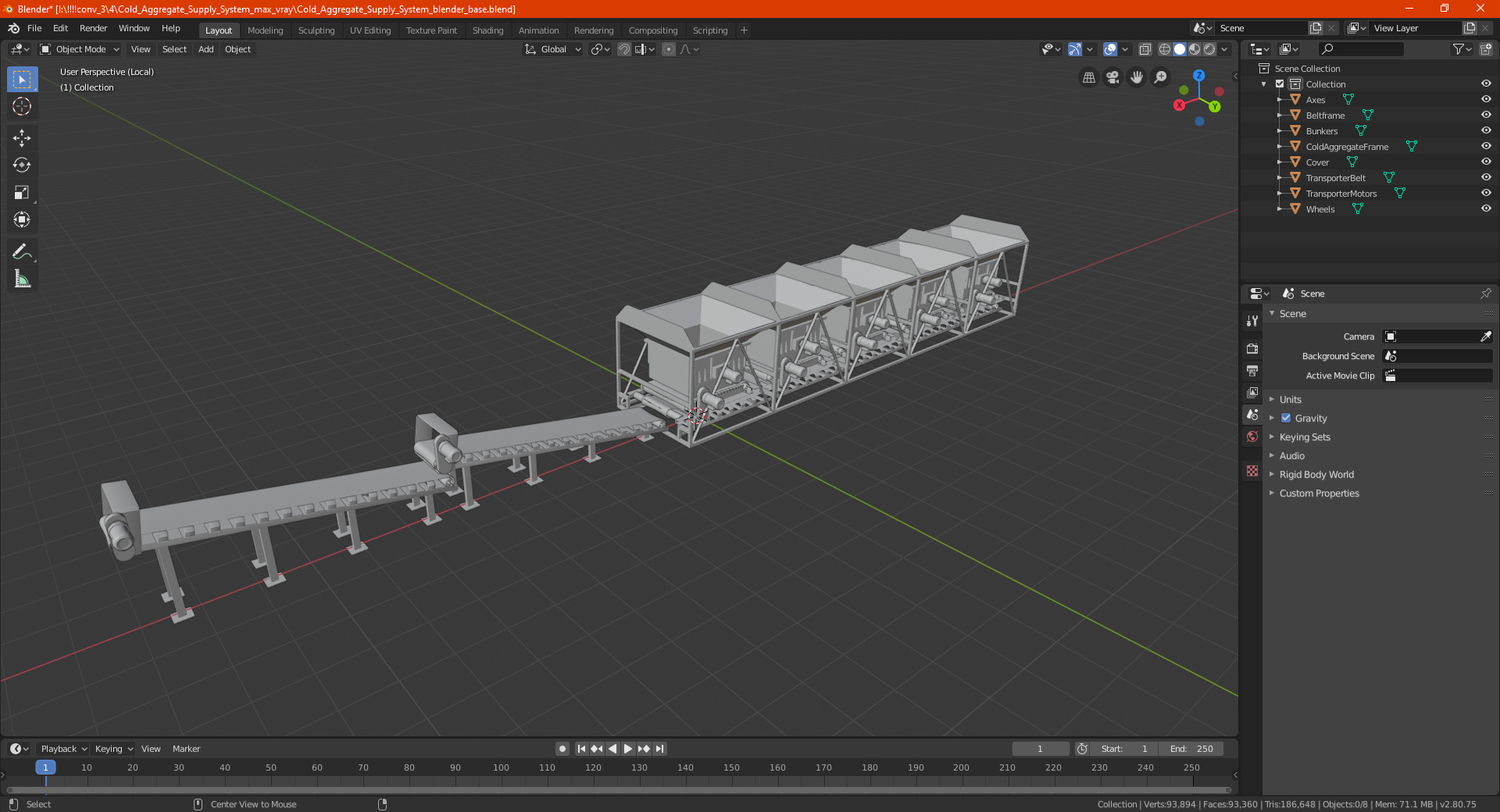
Task: Open the Add menu in viewport header
Action: click(x=205, y=49)
